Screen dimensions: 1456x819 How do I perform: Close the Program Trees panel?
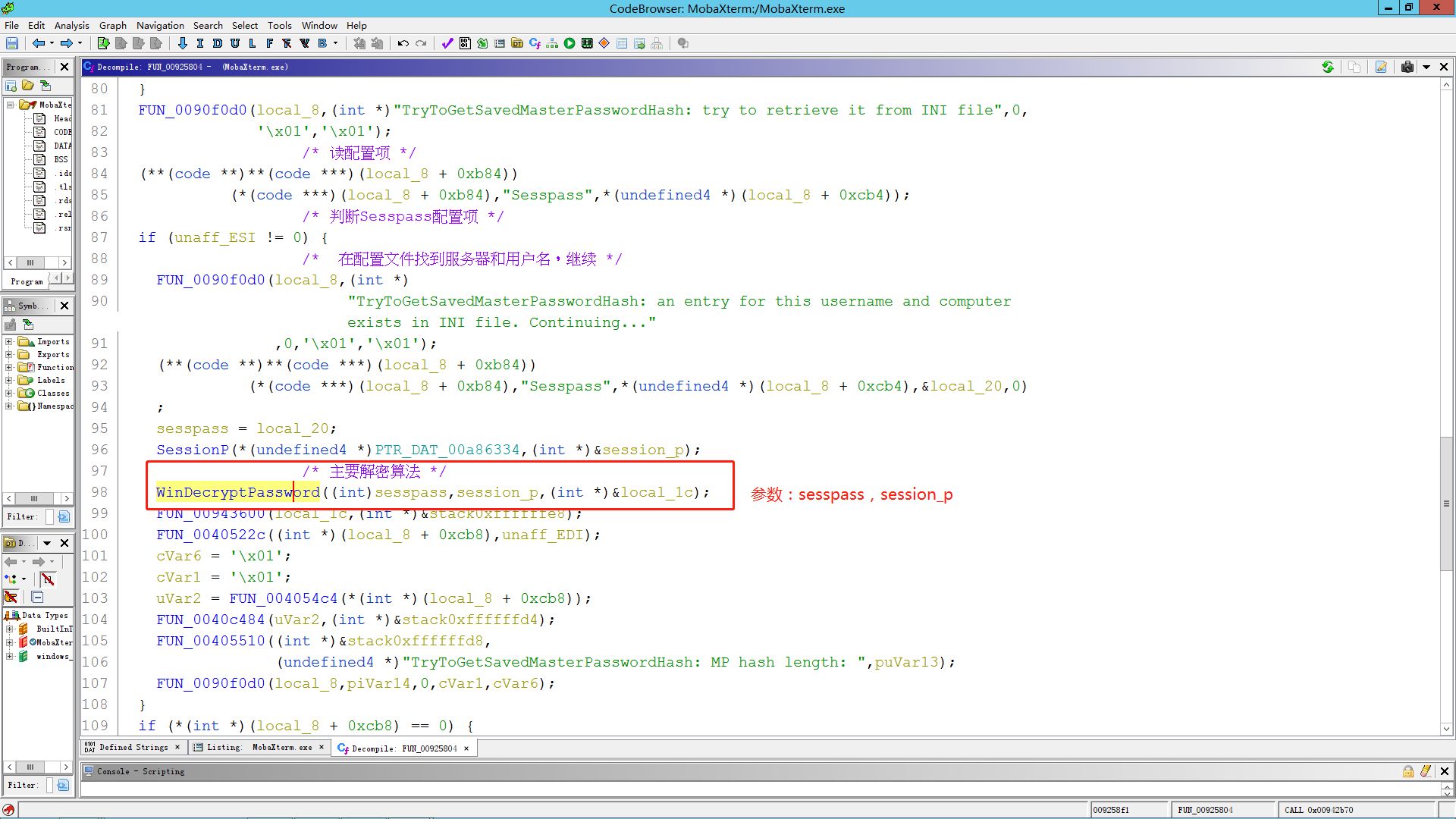64,67
